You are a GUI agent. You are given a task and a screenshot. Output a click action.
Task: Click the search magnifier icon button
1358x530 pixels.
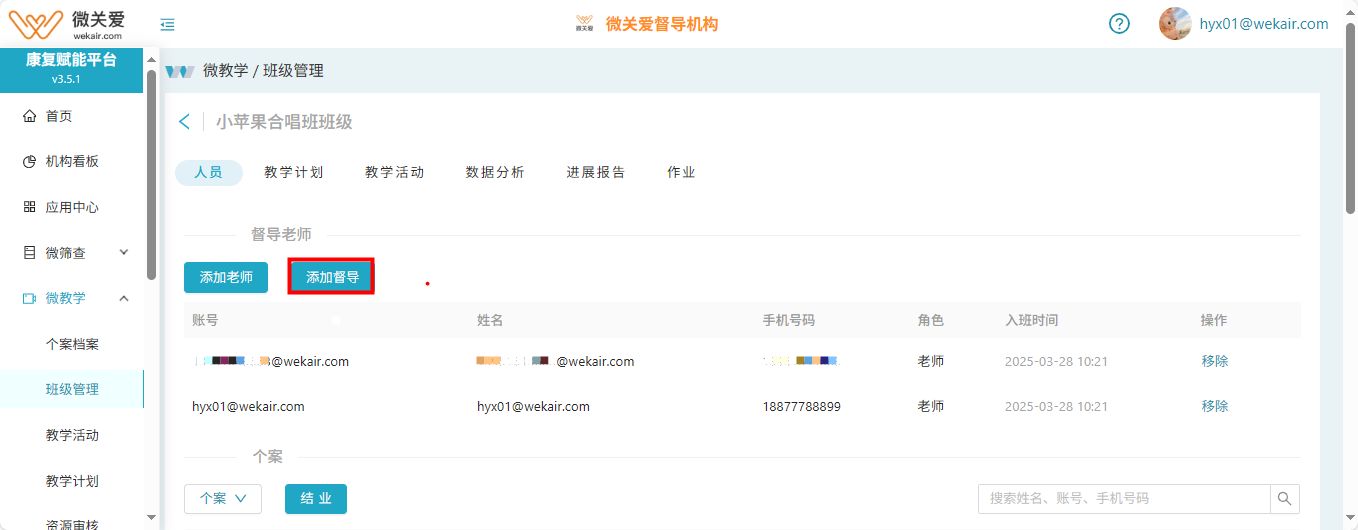pos(1285,498)
